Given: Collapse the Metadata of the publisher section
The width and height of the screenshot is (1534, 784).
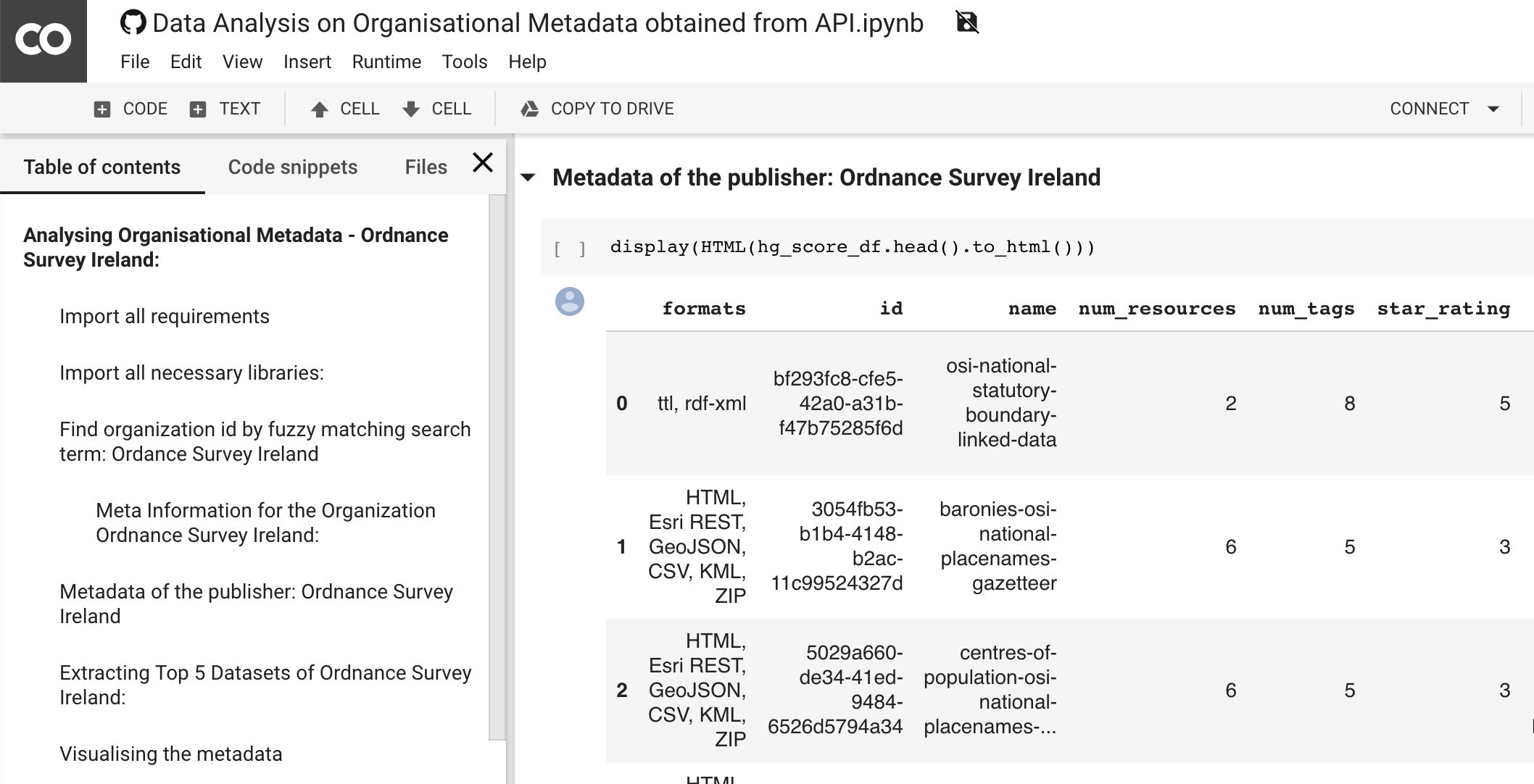Looking at the screenshot, I should 528,178.
